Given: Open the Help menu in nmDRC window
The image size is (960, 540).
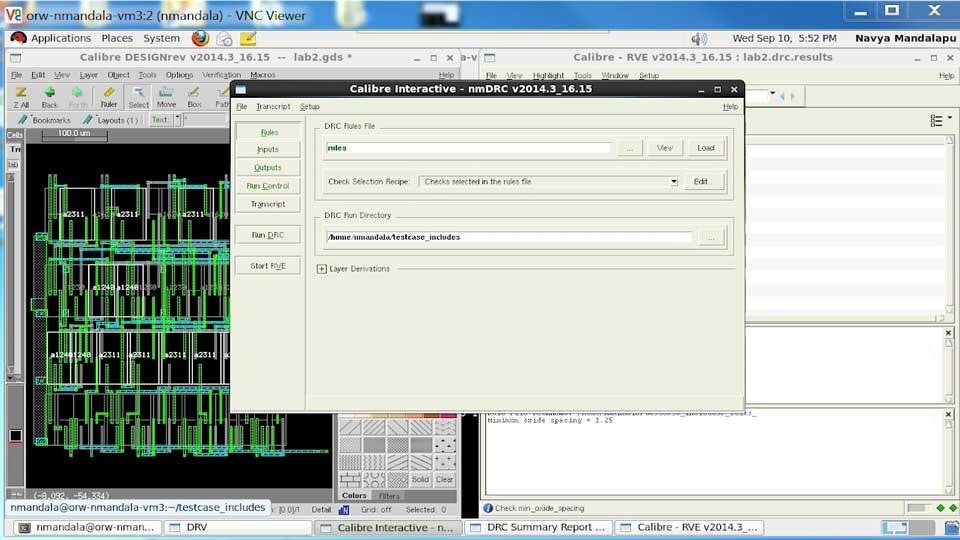Looking at the screenshot, I should coord(730,107).
